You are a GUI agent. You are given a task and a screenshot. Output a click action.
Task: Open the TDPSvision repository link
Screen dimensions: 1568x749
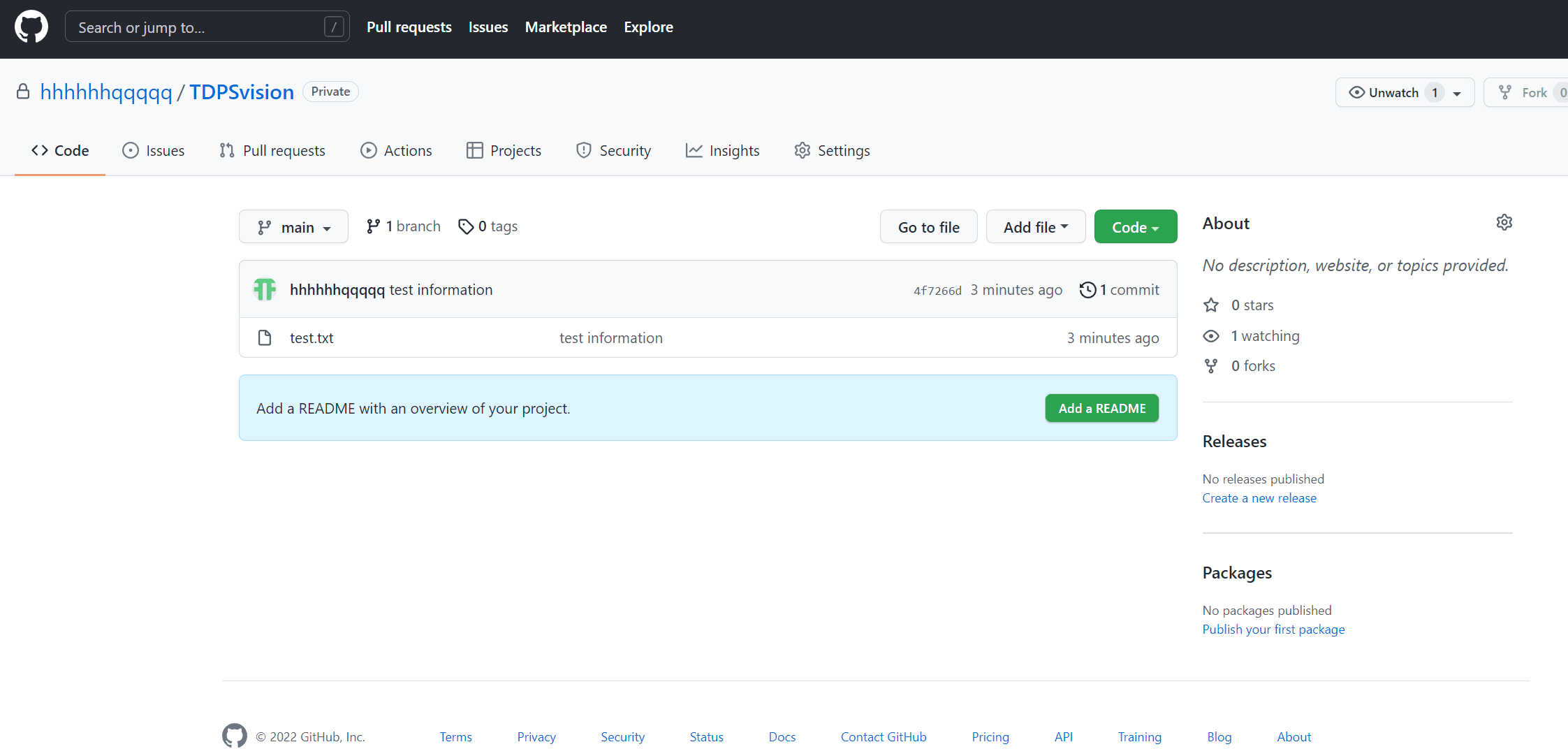(242, 92)
